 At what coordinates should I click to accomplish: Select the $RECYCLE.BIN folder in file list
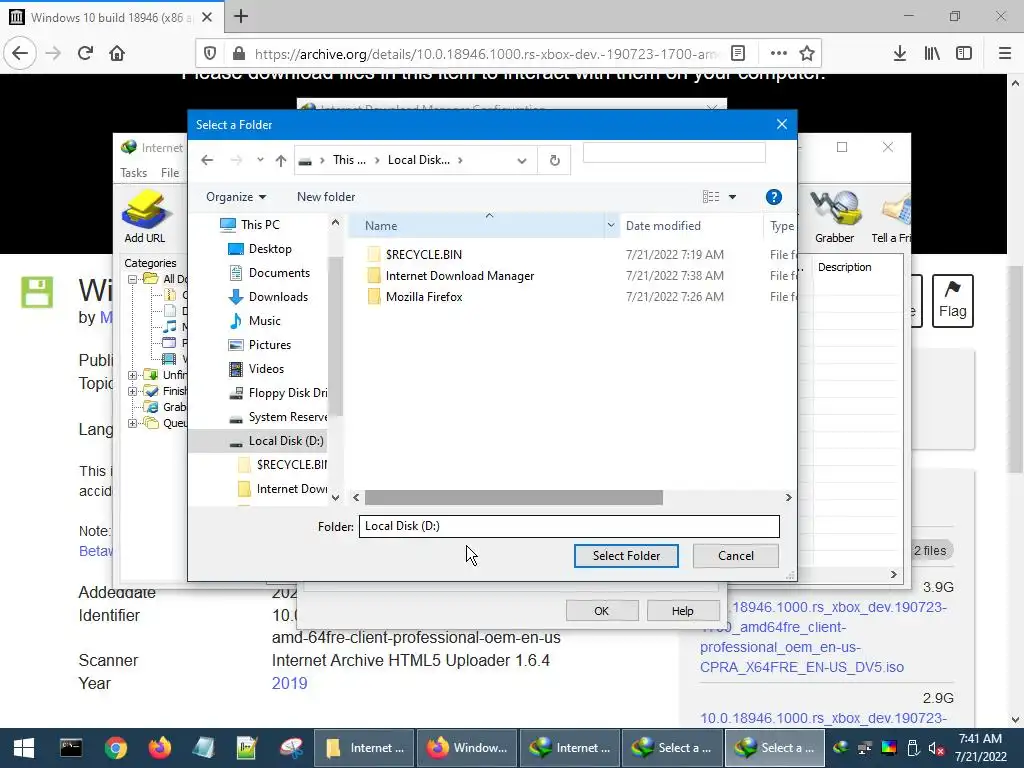point(423,255)
